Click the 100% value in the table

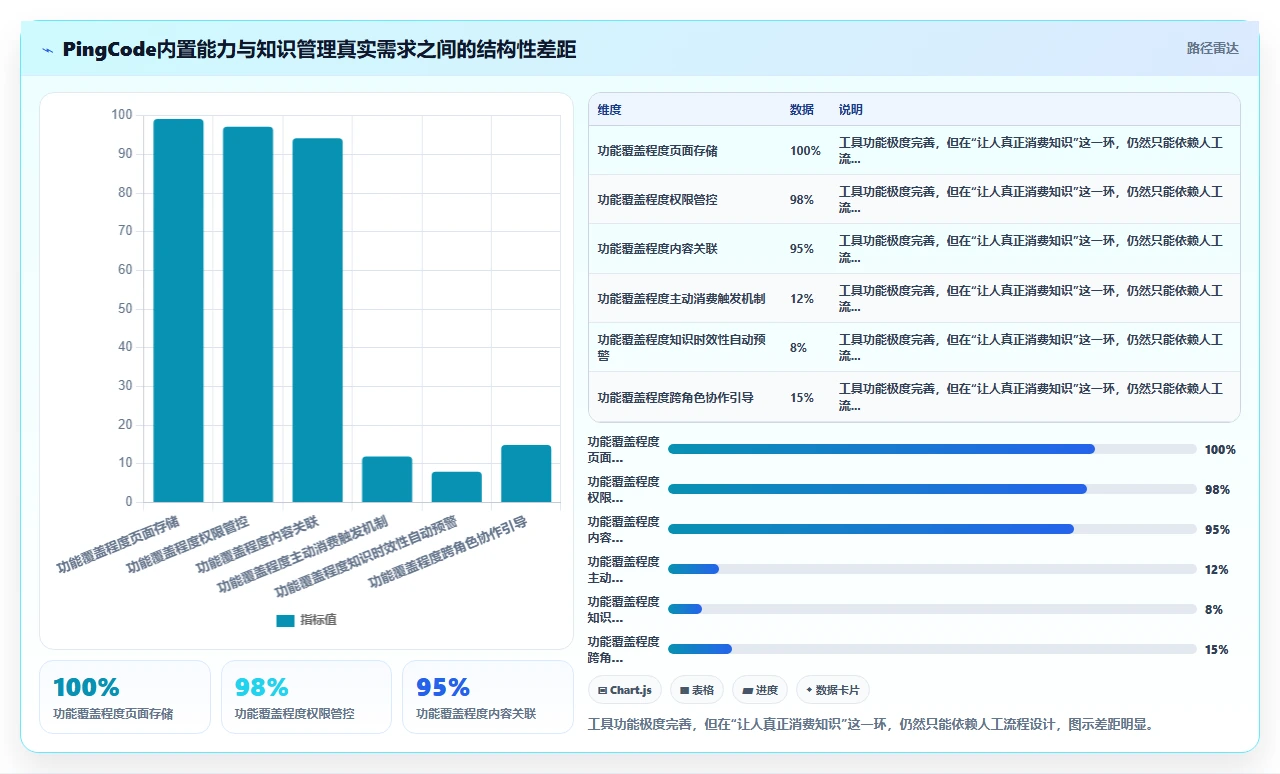click(805, 151)
